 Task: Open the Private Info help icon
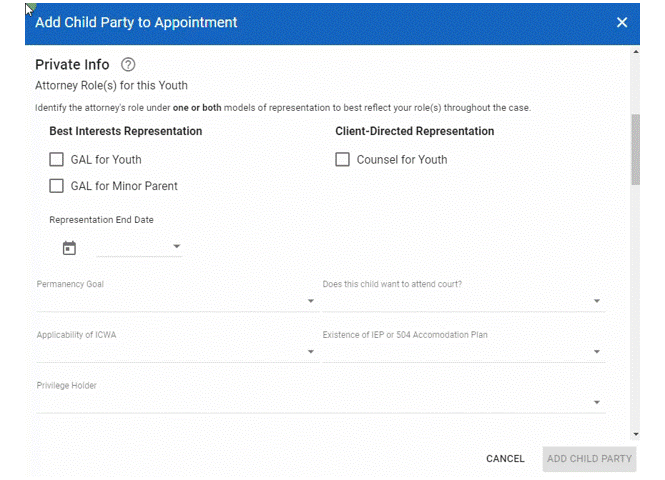[128, 65]
